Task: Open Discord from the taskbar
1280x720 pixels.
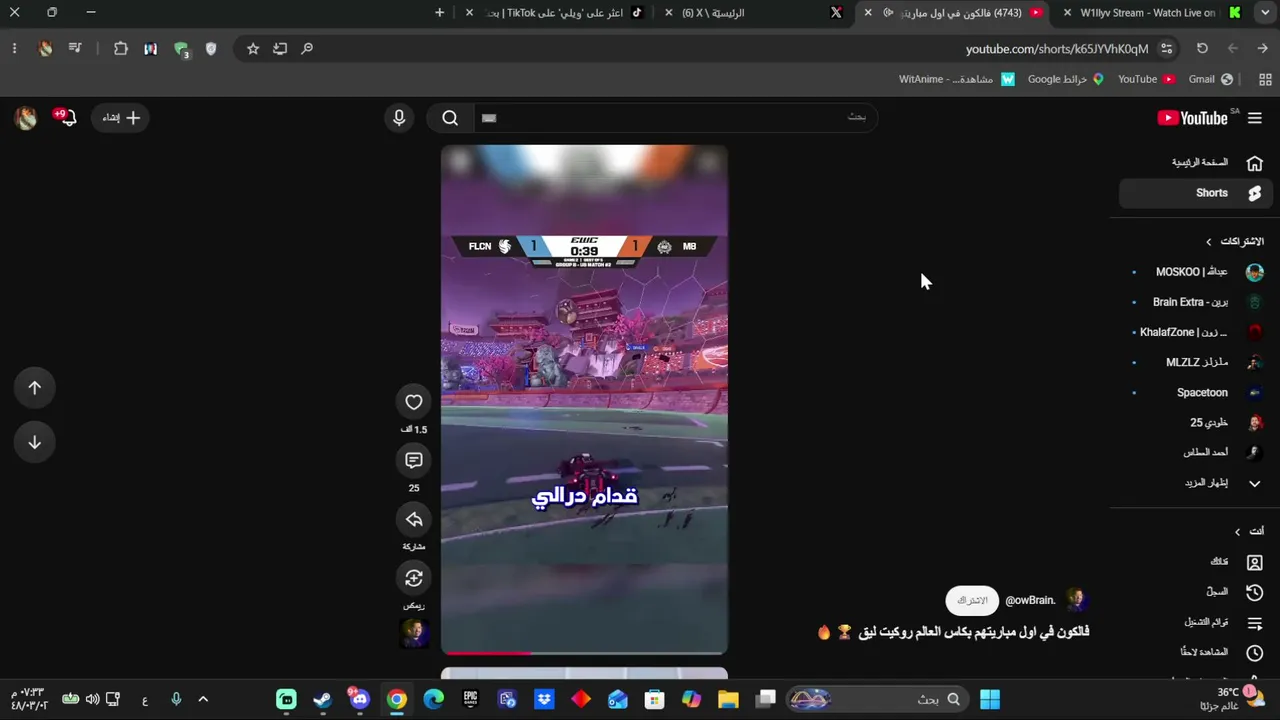Action: tap(360, 699)
